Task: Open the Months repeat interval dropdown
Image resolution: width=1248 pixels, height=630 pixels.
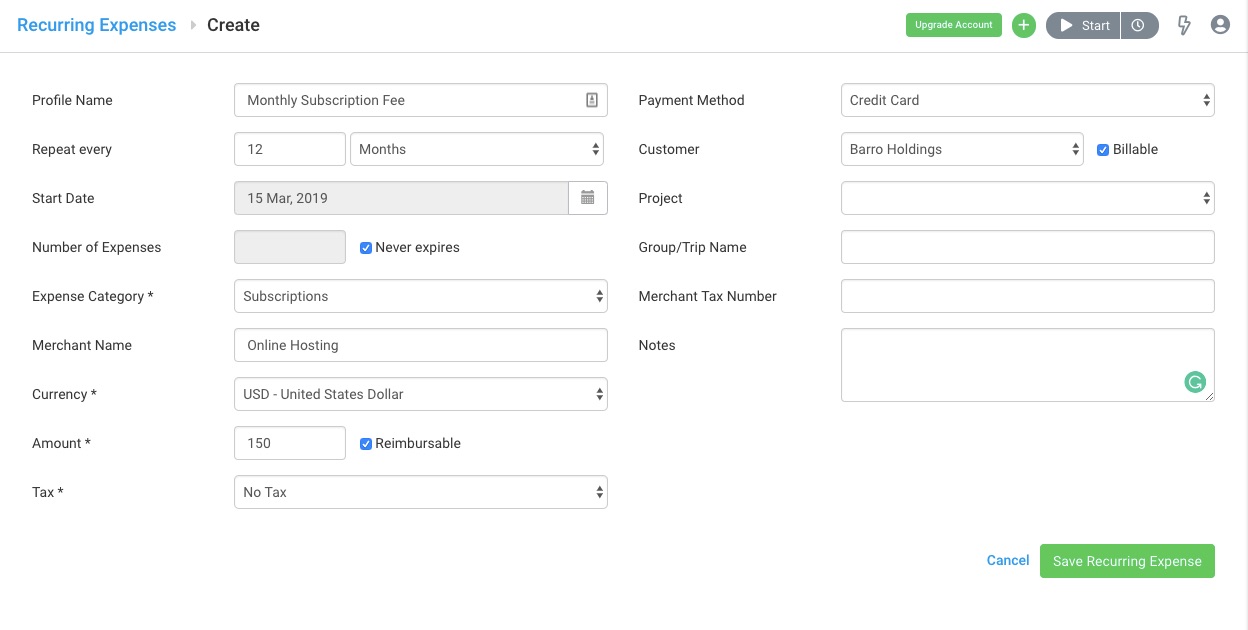Action: tap(477, 149)
